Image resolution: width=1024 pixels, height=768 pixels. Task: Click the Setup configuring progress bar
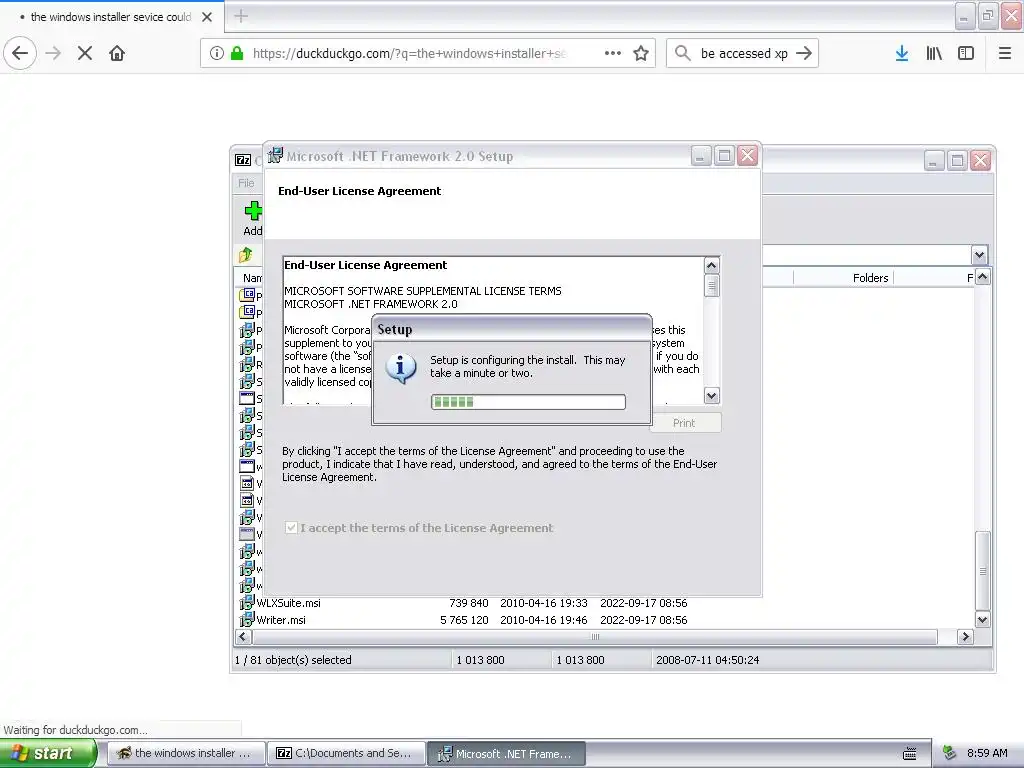click(528, 402)
